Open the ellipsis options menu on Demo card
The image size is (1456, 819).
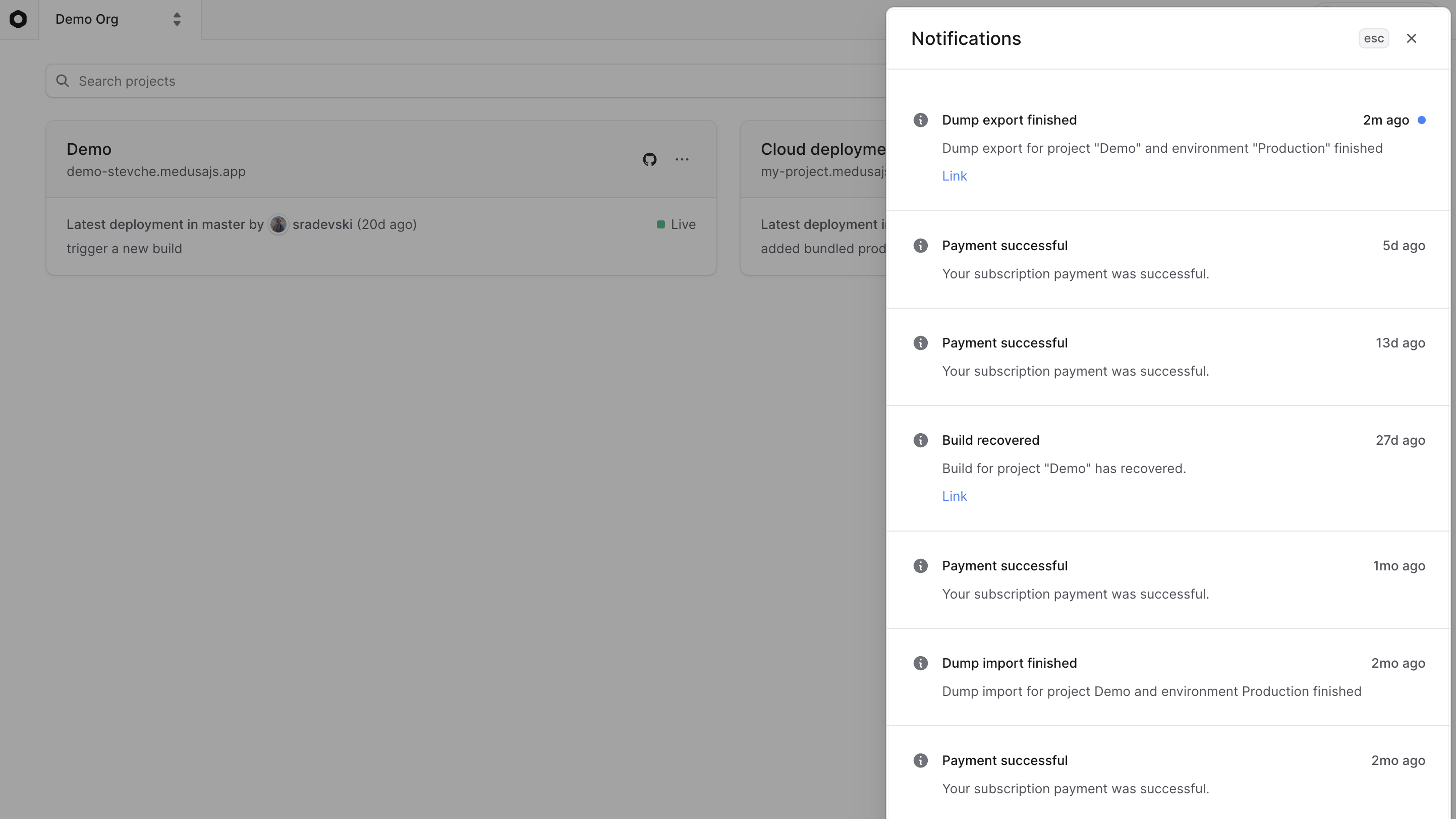[x=682, y=159]
